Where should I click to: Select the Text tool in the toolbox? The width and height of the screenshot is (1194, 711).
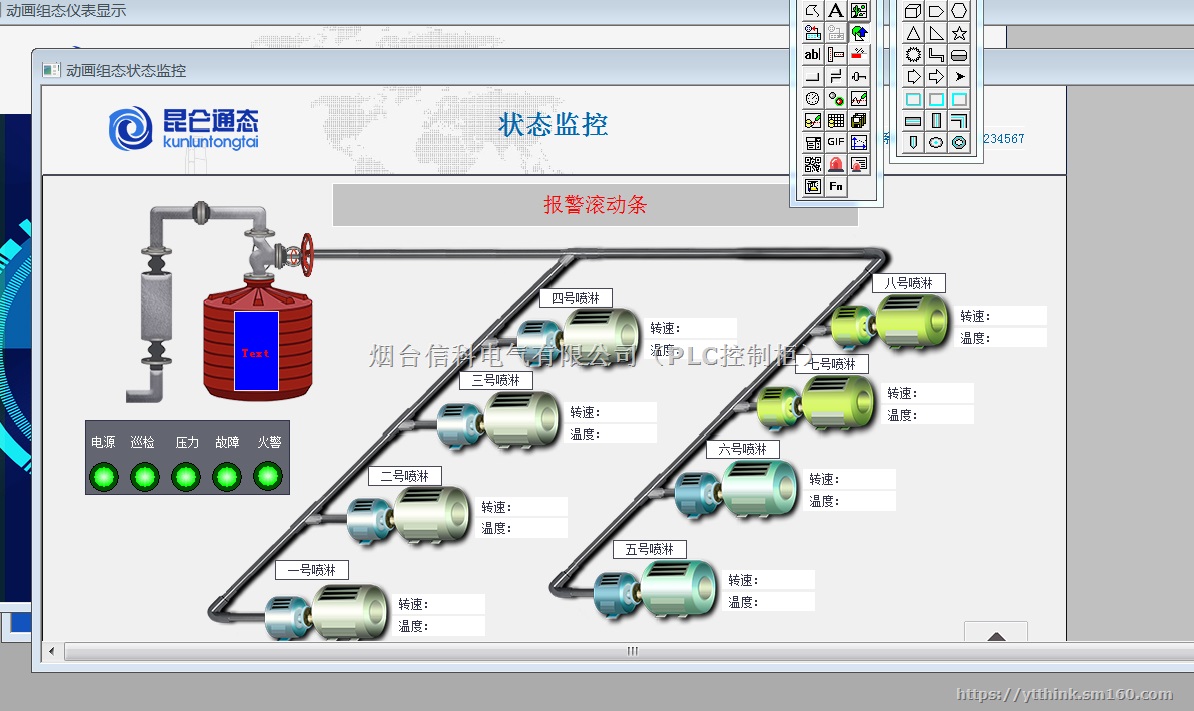[x=836, y=10]
